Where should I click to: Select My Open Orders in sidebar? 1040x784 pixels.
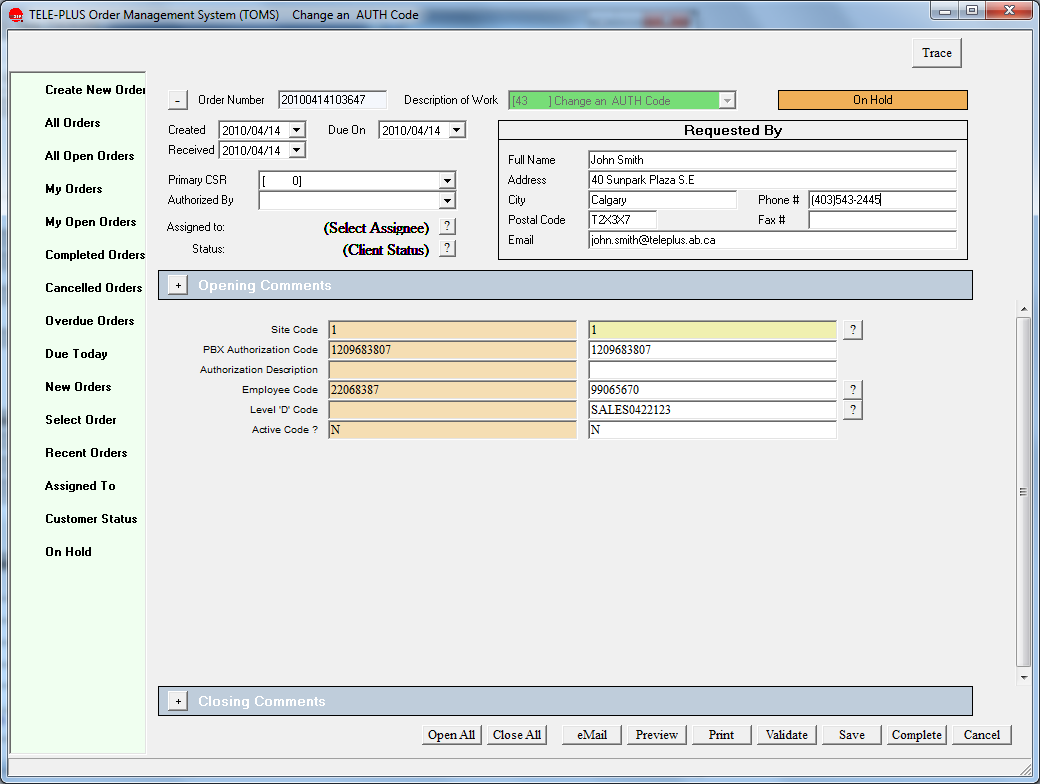tap(91, 222)
